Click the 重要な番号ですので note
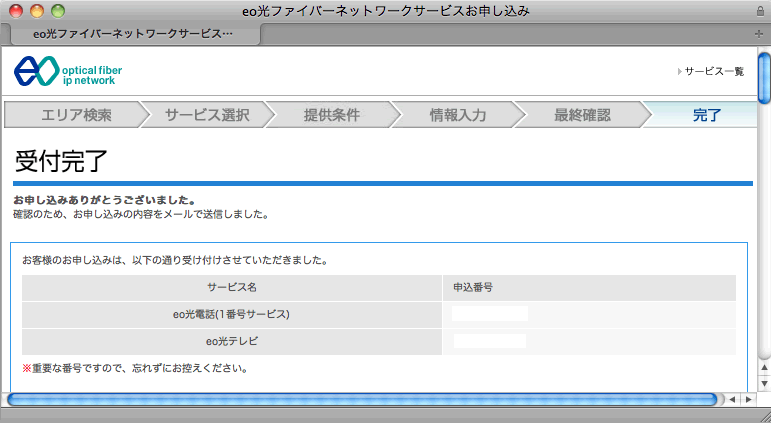 point(135,368)
